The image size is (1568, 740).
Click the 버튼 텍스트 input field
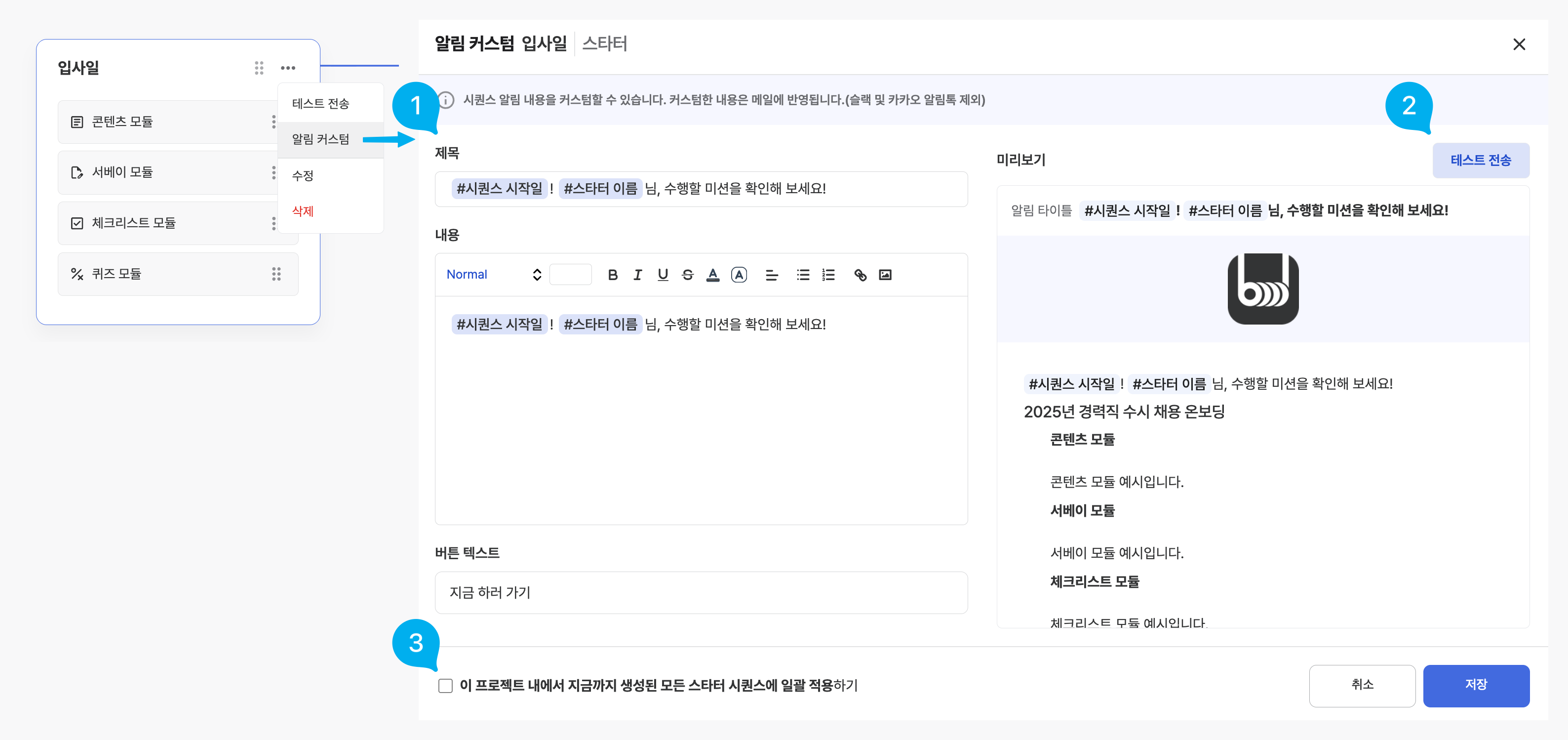[701, 592]
